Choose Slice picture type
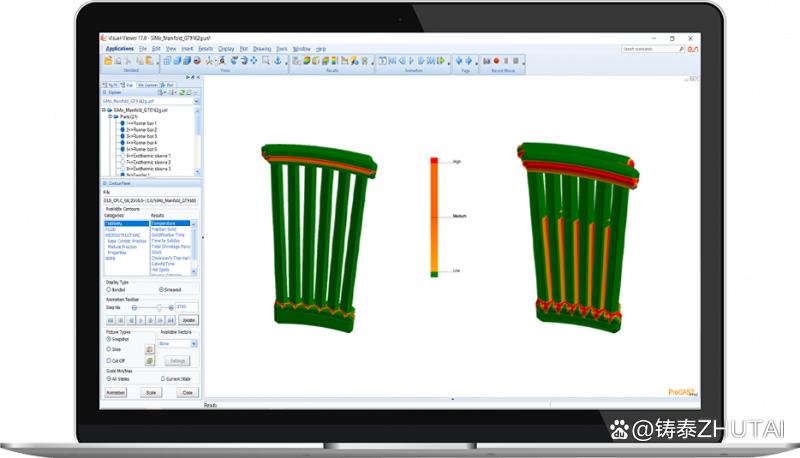 [x=109, y=349]
